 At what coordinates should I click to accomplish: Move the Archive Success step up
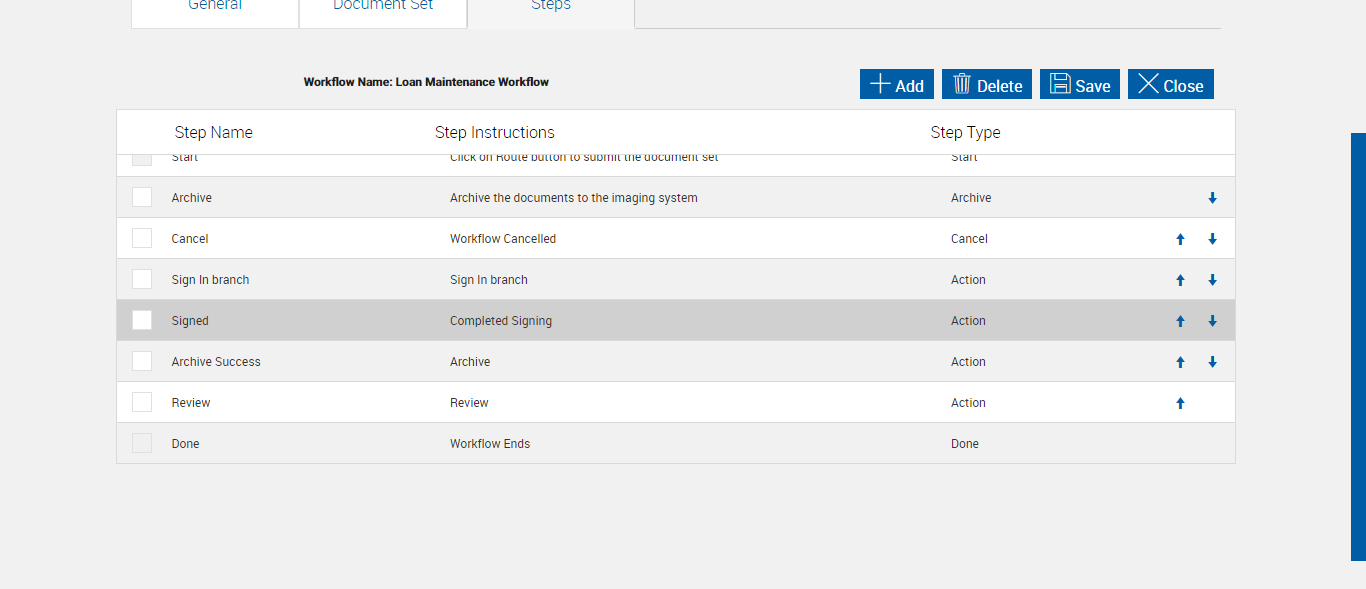1180,362
